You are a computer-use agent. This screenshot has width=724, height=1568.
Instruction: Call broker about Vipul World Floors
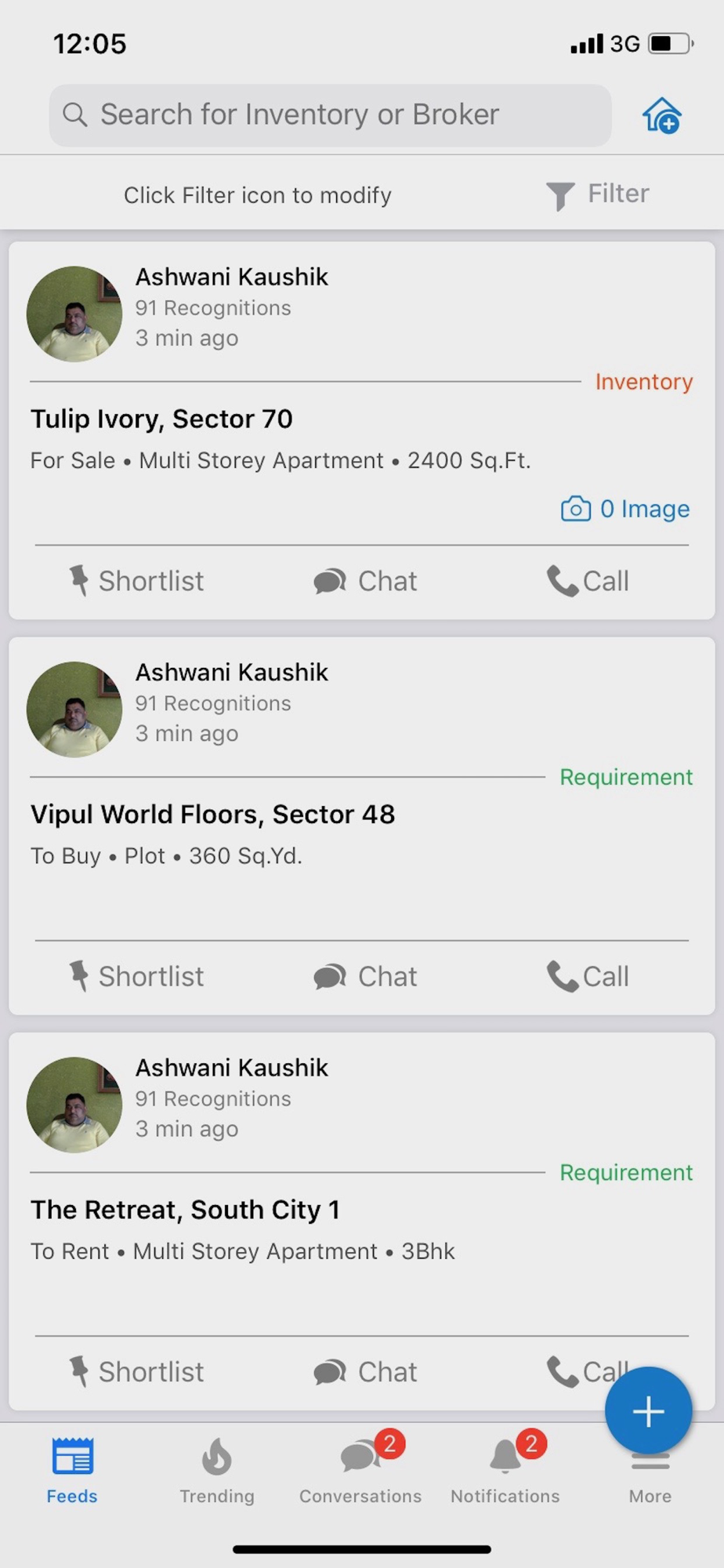pyautogui.click(x=588, y=976)
